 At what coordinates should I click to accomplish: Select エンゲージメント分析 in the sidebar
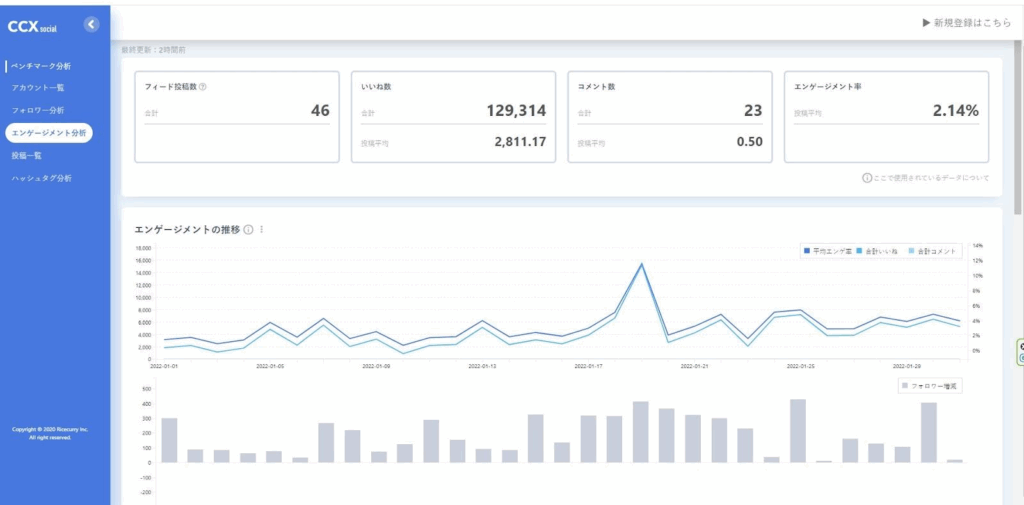(48, 132)
